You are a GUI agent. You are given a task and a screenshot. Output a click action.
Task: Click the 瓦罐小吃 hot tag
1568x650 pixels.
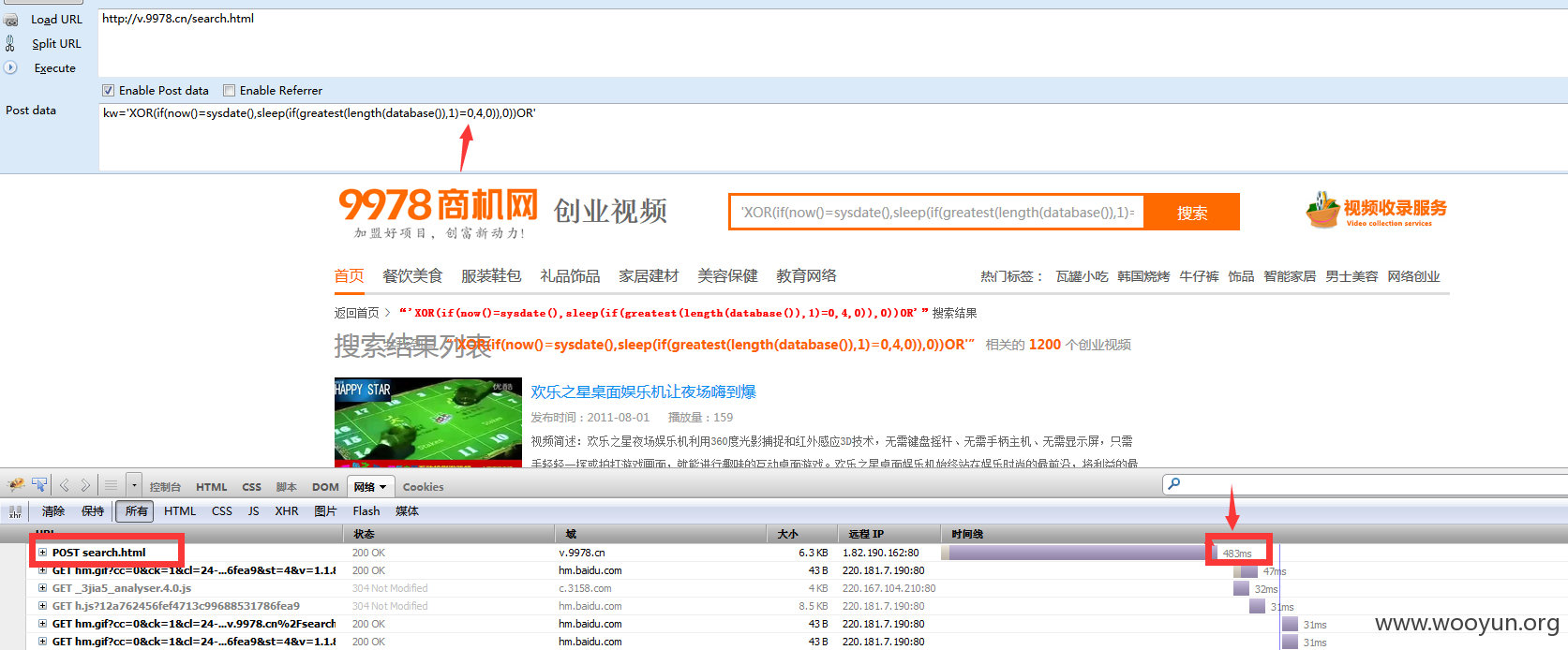[1082, 276]
